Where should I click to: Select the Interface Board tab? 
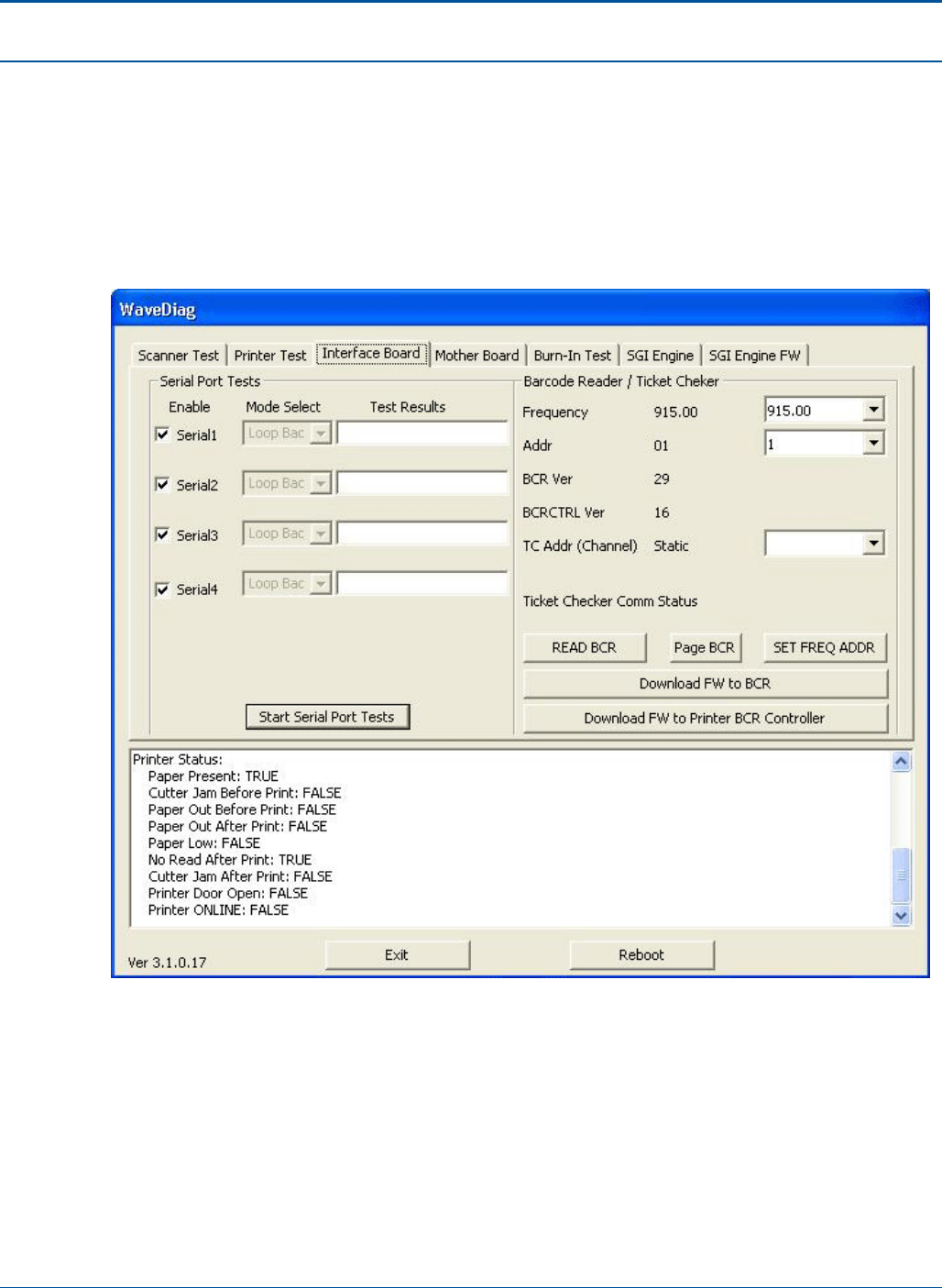371,354
